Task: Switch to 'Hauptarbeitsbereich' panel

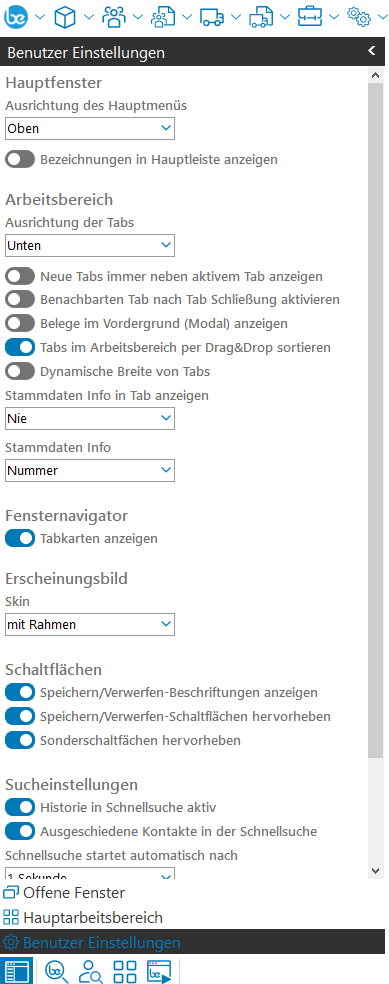Action: [83, 917]
